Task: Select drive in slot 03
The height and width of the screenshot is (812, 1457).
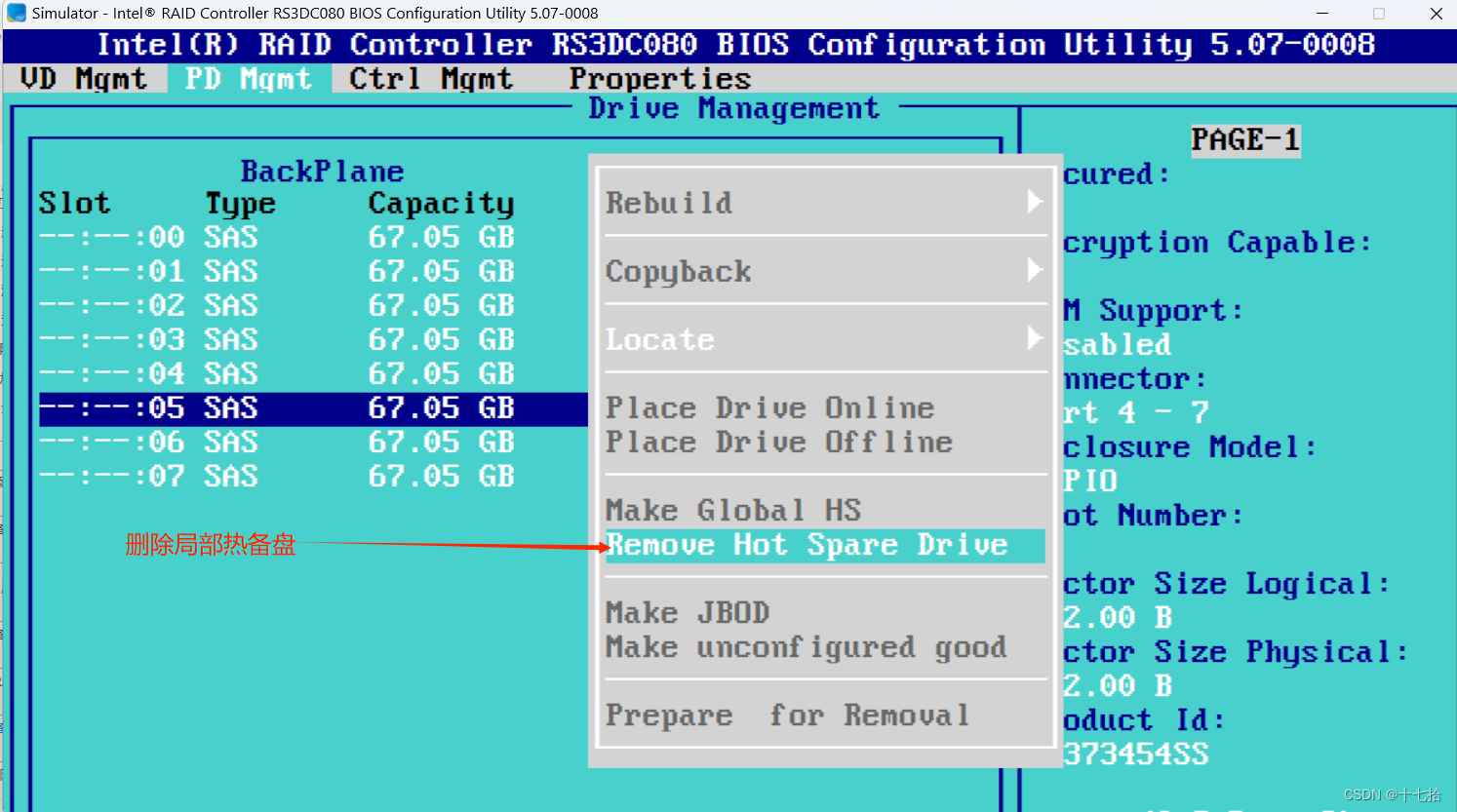Action: pyautogui.click(x=313, y=339)
